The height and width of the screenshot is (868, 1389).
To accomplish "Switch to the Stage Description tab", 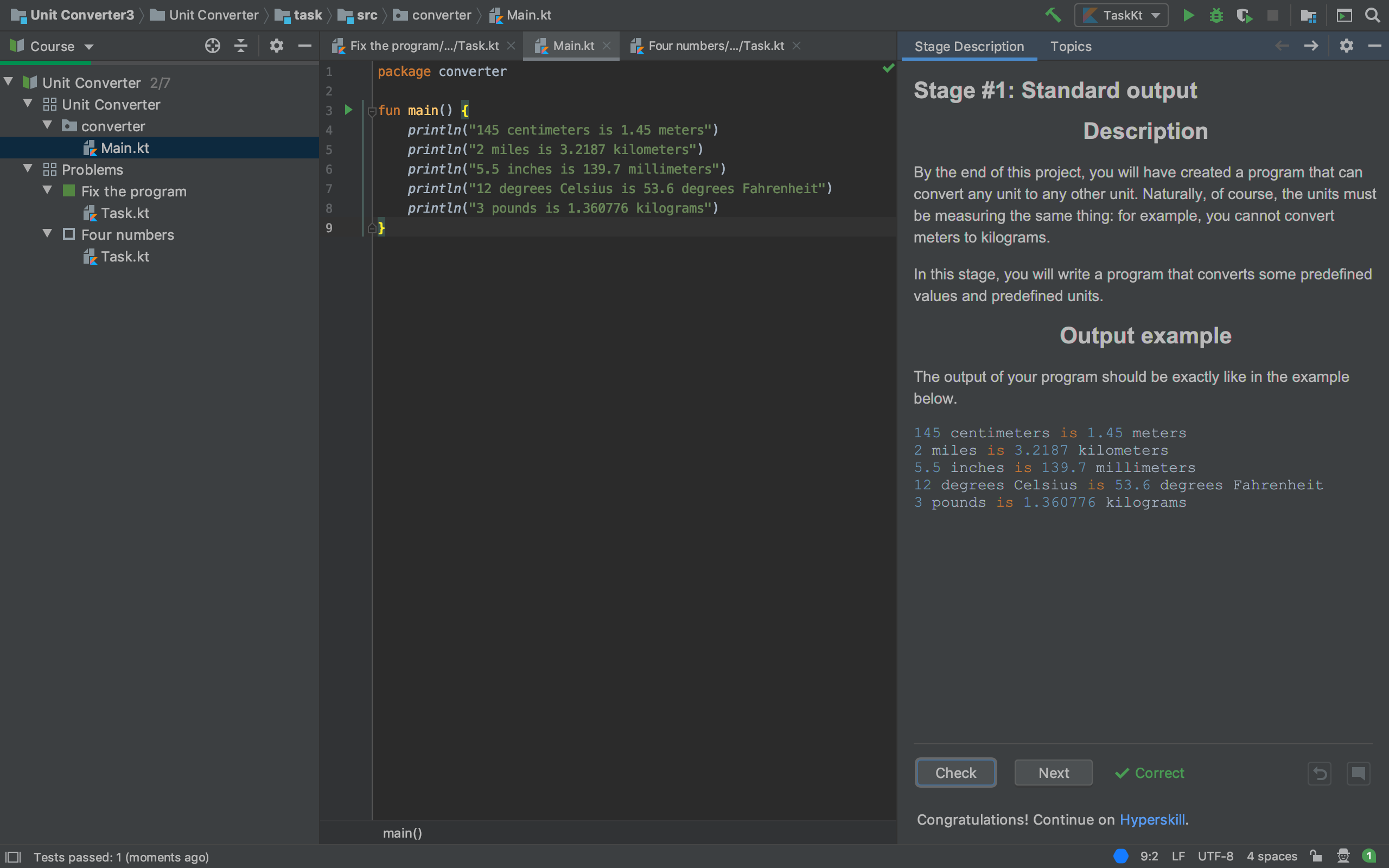I will pyautogui.click(x=969, y=46).
